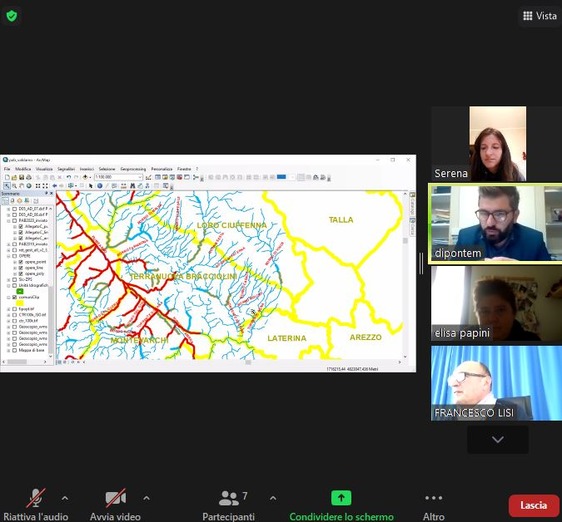Screen dimensions: 562x522
Task: Open the Partecipanti people icon
Action: (229, 498)
